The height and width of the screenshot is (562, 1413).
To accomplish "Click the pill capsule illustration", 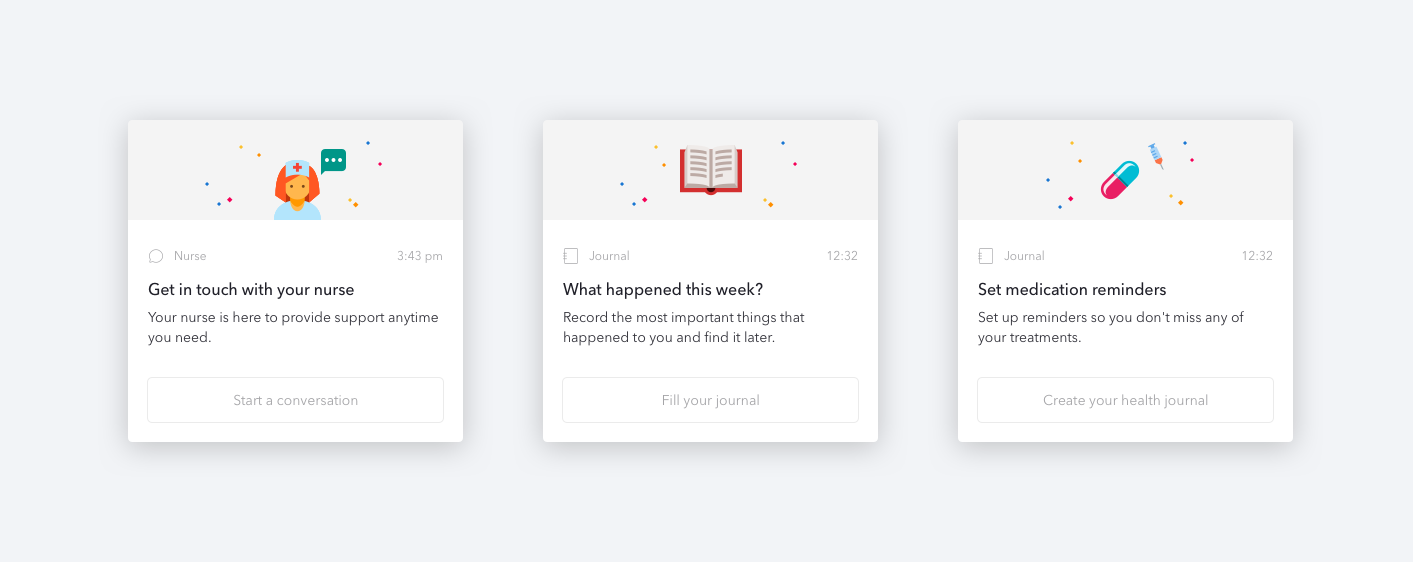I will [x=1120, y=180].
